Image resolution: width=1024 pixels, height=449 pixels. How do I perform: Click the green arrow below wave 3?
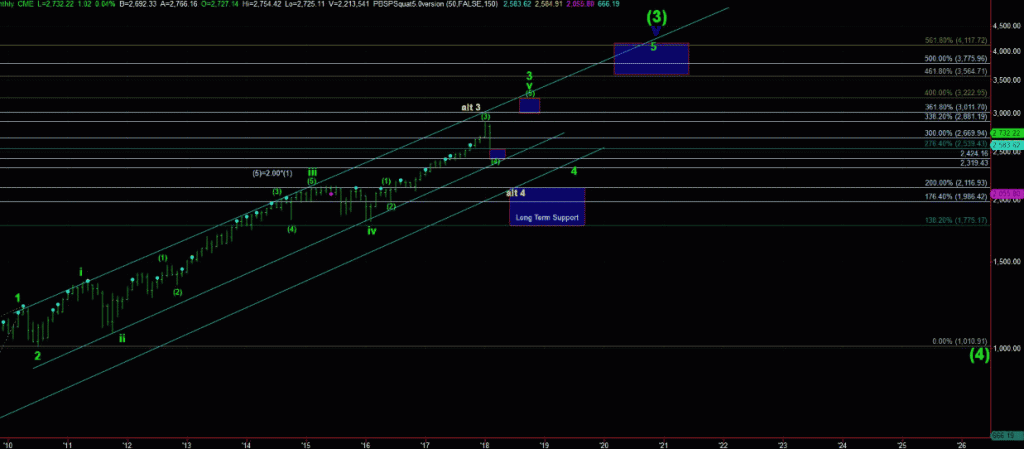(x=530, y=85)
